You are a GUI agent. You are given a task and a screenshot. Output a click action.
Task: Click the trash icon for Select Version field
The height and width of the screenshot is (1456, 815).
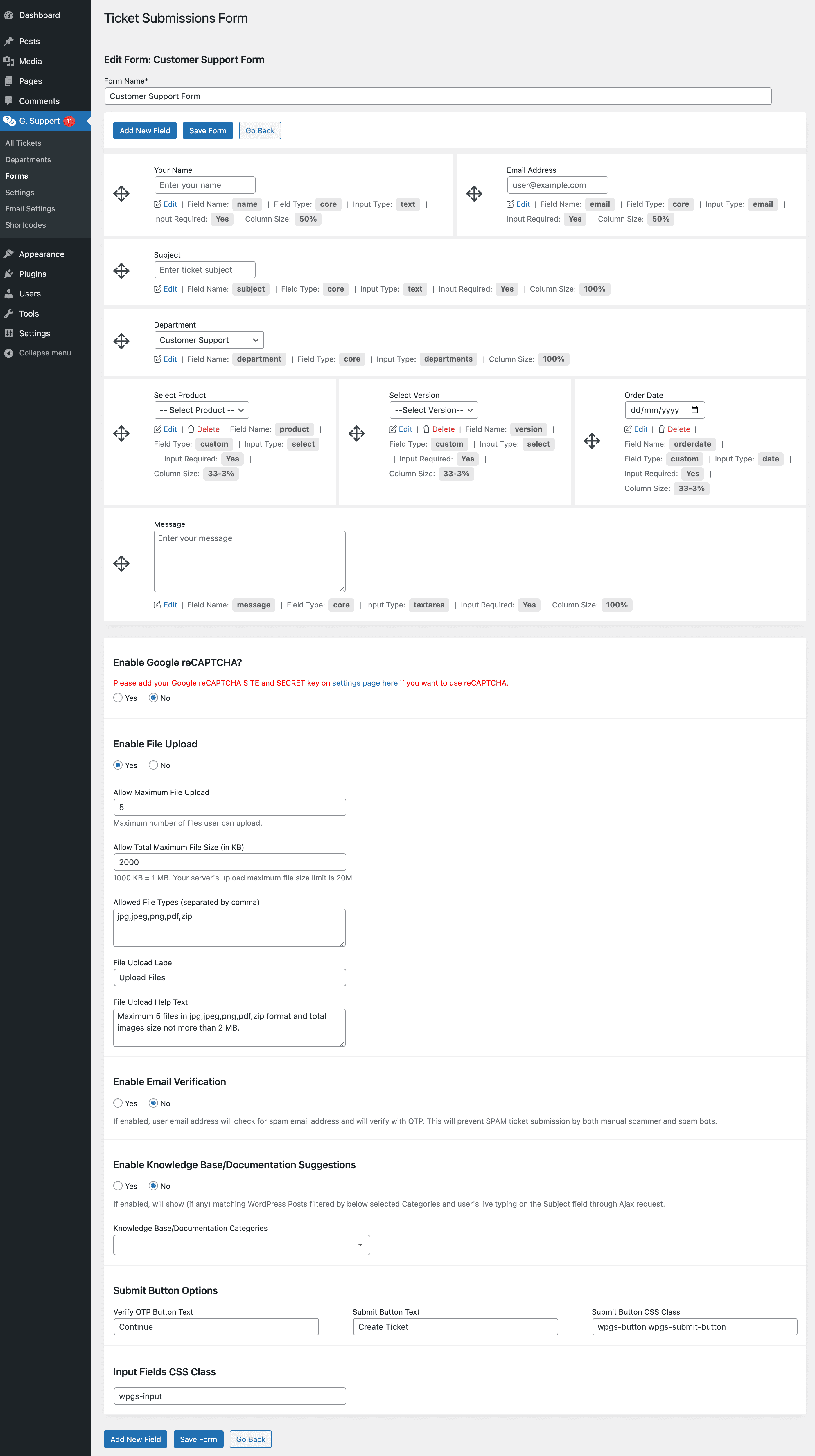coord(426,429)
